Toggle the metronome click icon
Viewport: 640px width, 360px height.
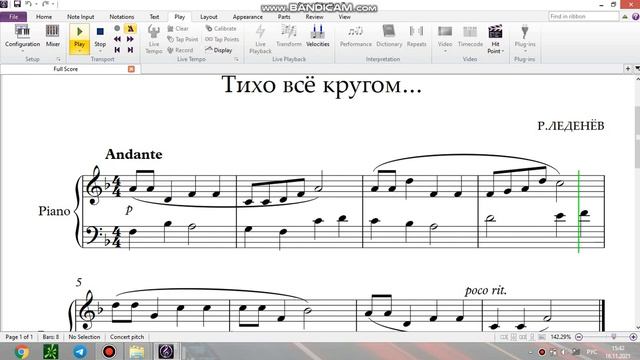[x=130, y=28]
